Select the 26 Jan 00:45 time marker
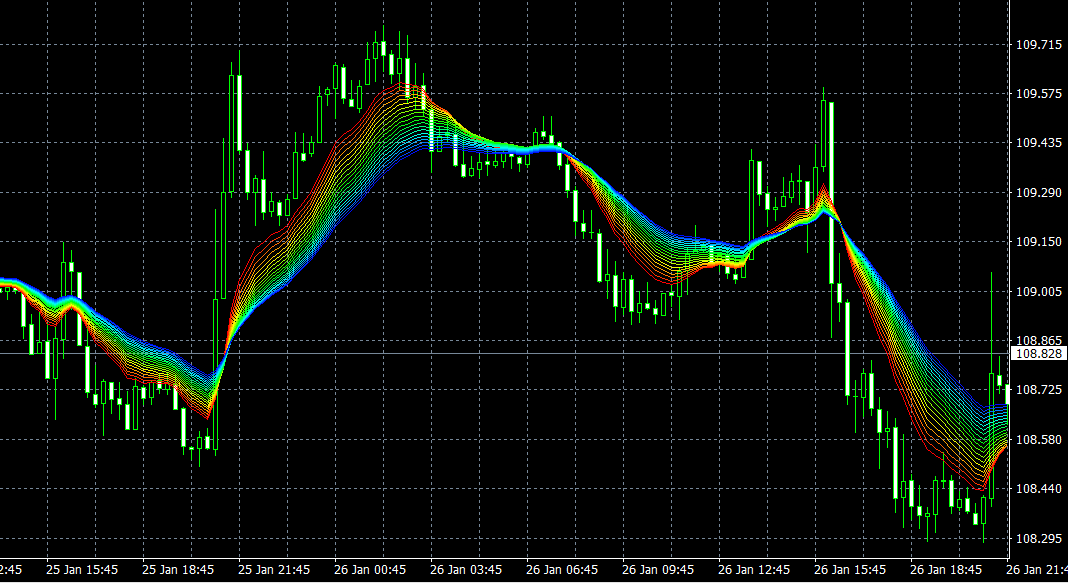 coord(371,569)
